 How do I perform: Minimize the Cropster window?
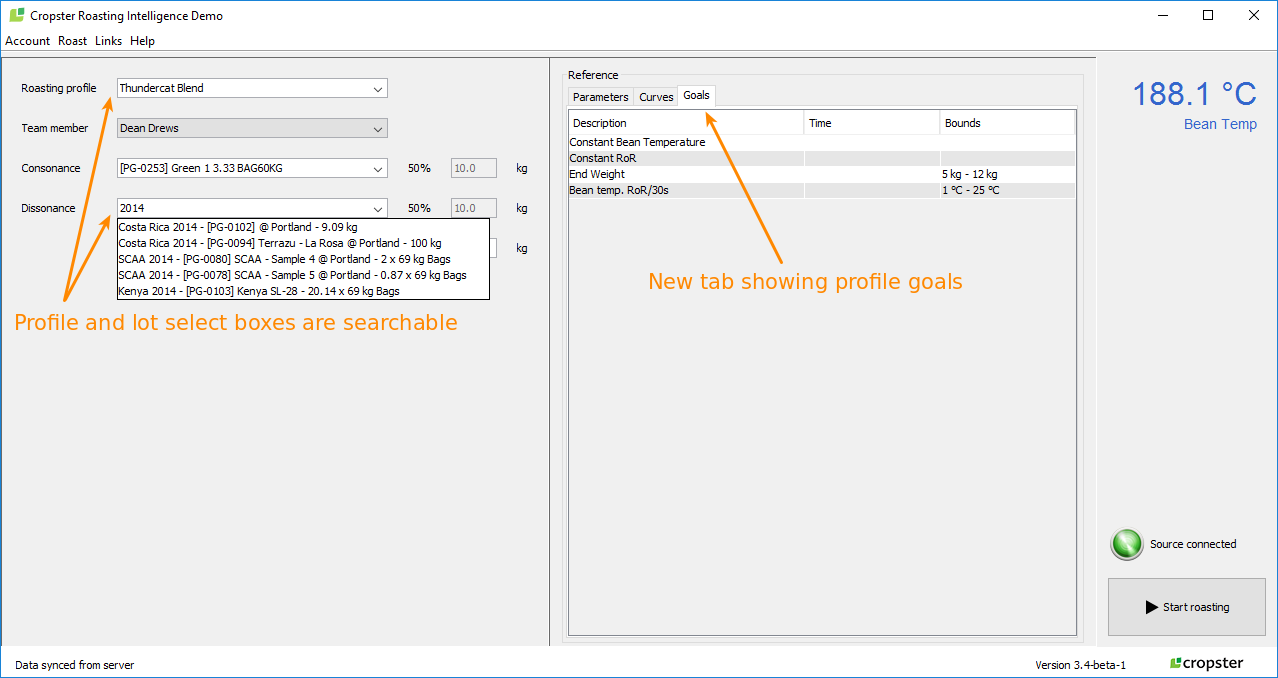(1163, 15)
